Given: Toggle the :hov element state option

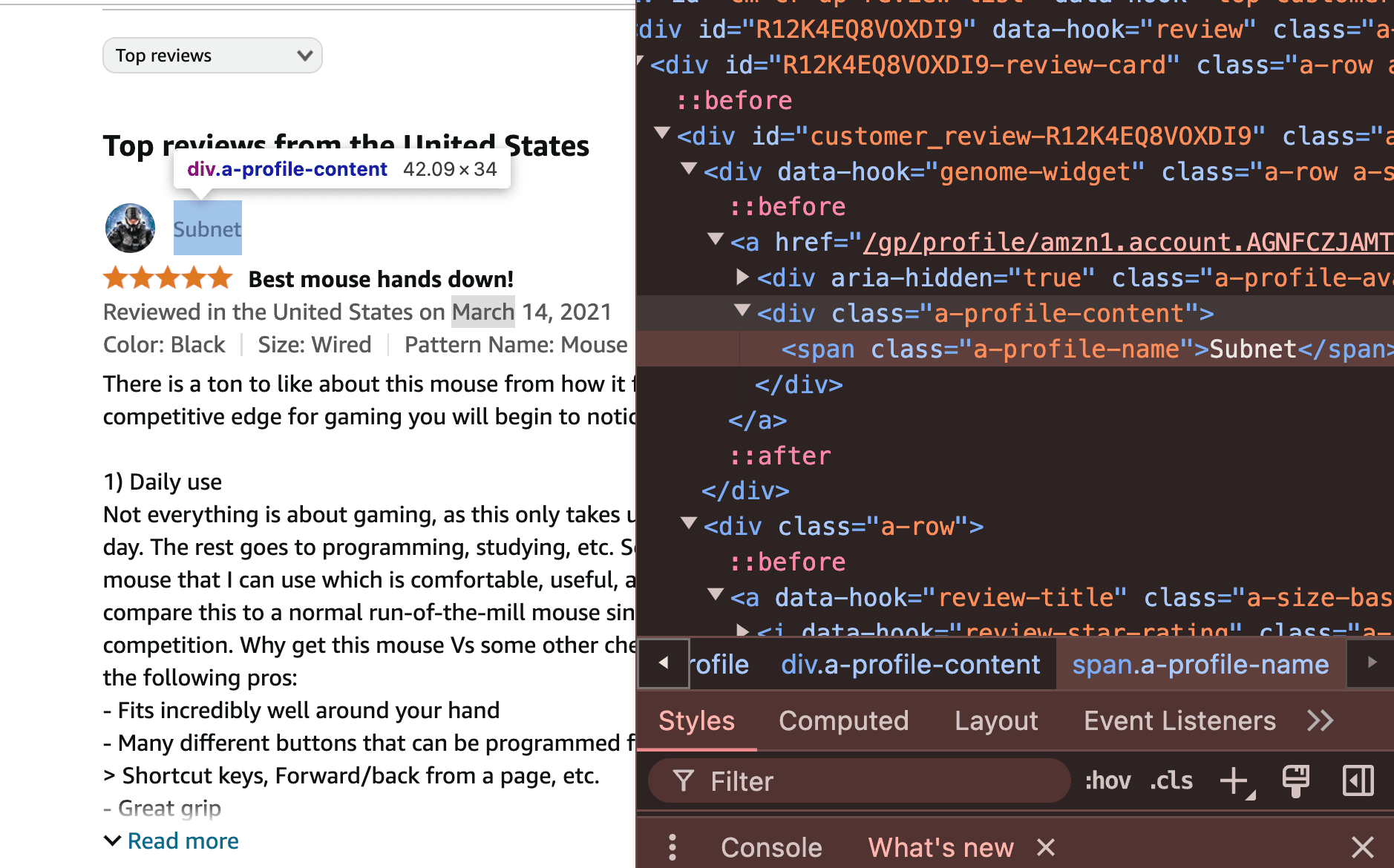Looking at the screenshot, I should tap(1108, 780).
